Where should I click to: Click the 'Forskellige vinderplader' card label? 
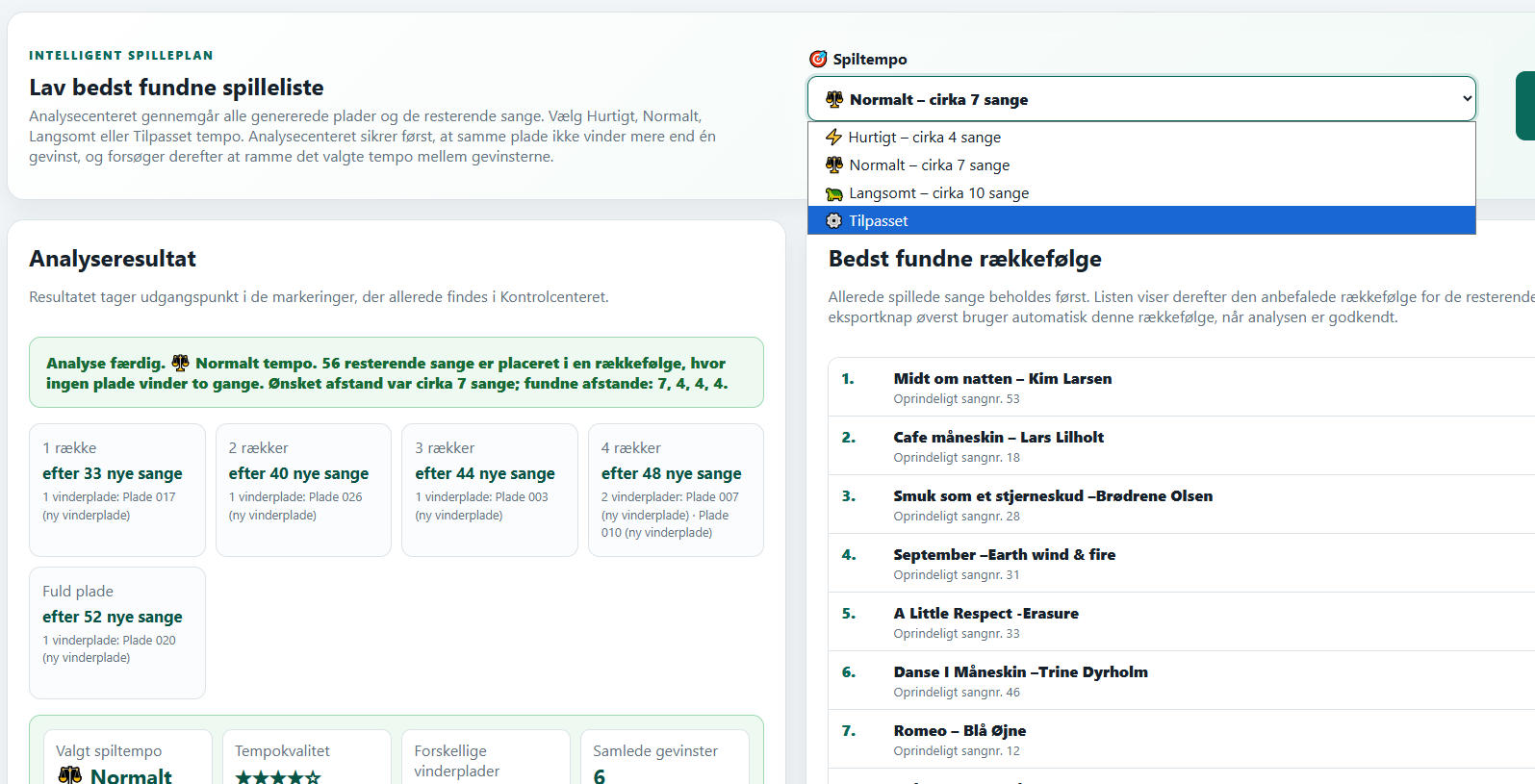point(457,761)
